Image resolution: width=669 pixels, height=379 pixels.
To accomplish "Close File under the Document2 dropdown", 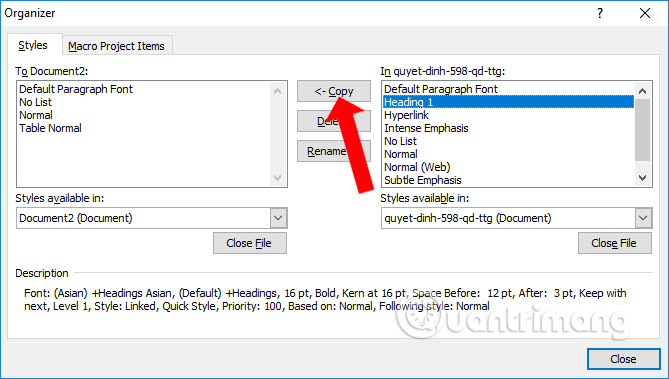I will tap(250, 243).
